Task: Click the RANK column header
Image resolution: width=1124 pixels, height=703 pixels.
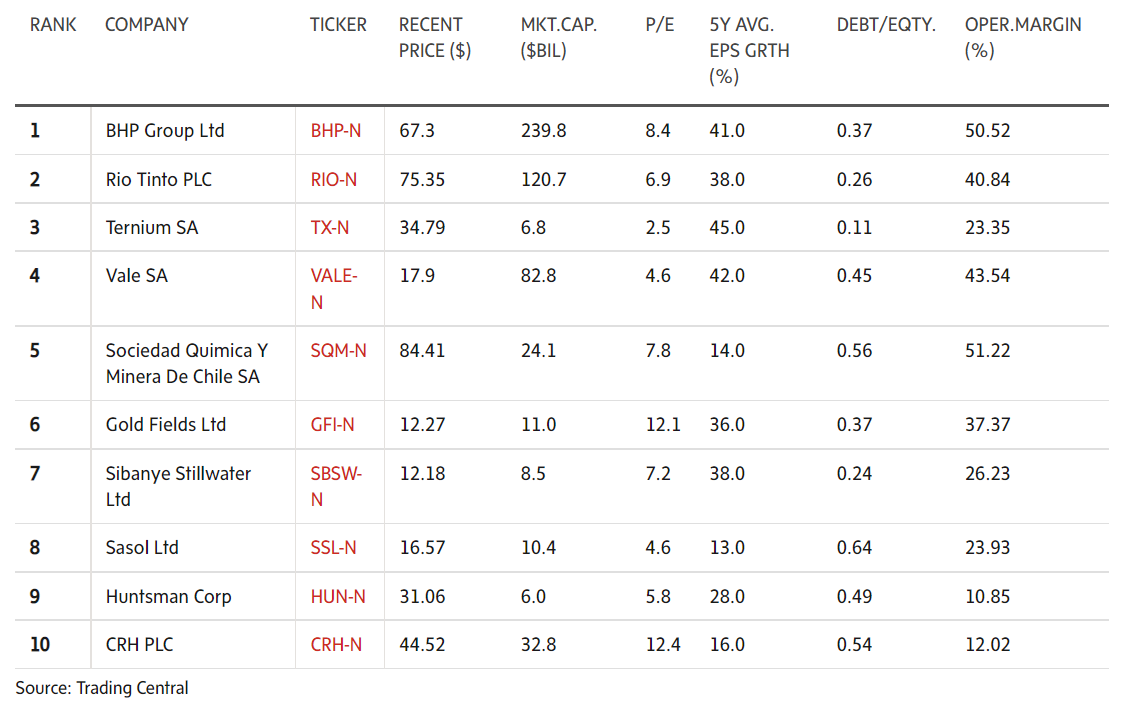Action: pyautogui.click(x=53, y=25)
